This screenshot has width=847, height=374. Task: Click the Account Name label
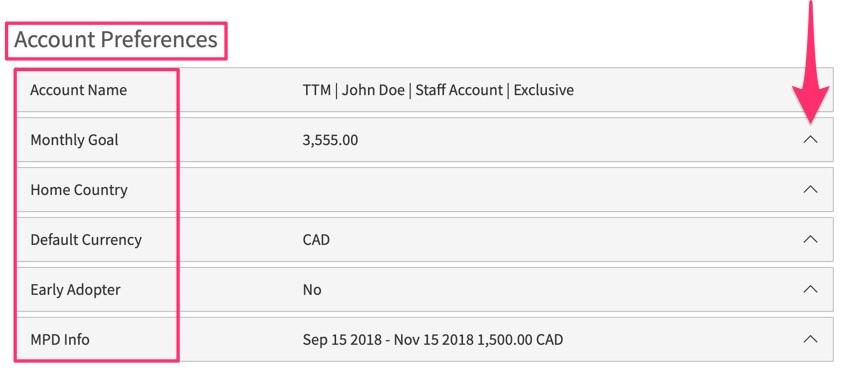[x=78, y=90]
